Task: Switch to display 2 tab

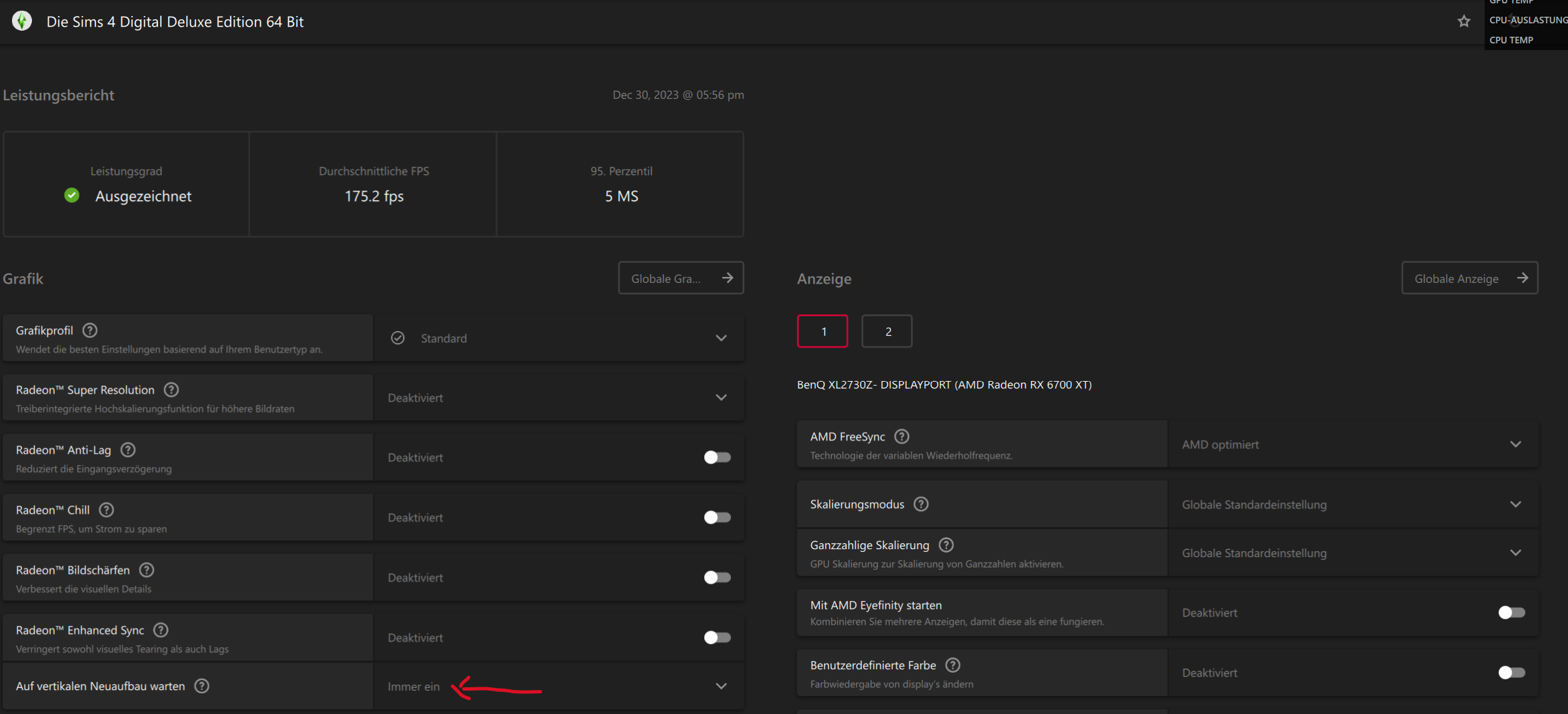Action: coord(887,331)
